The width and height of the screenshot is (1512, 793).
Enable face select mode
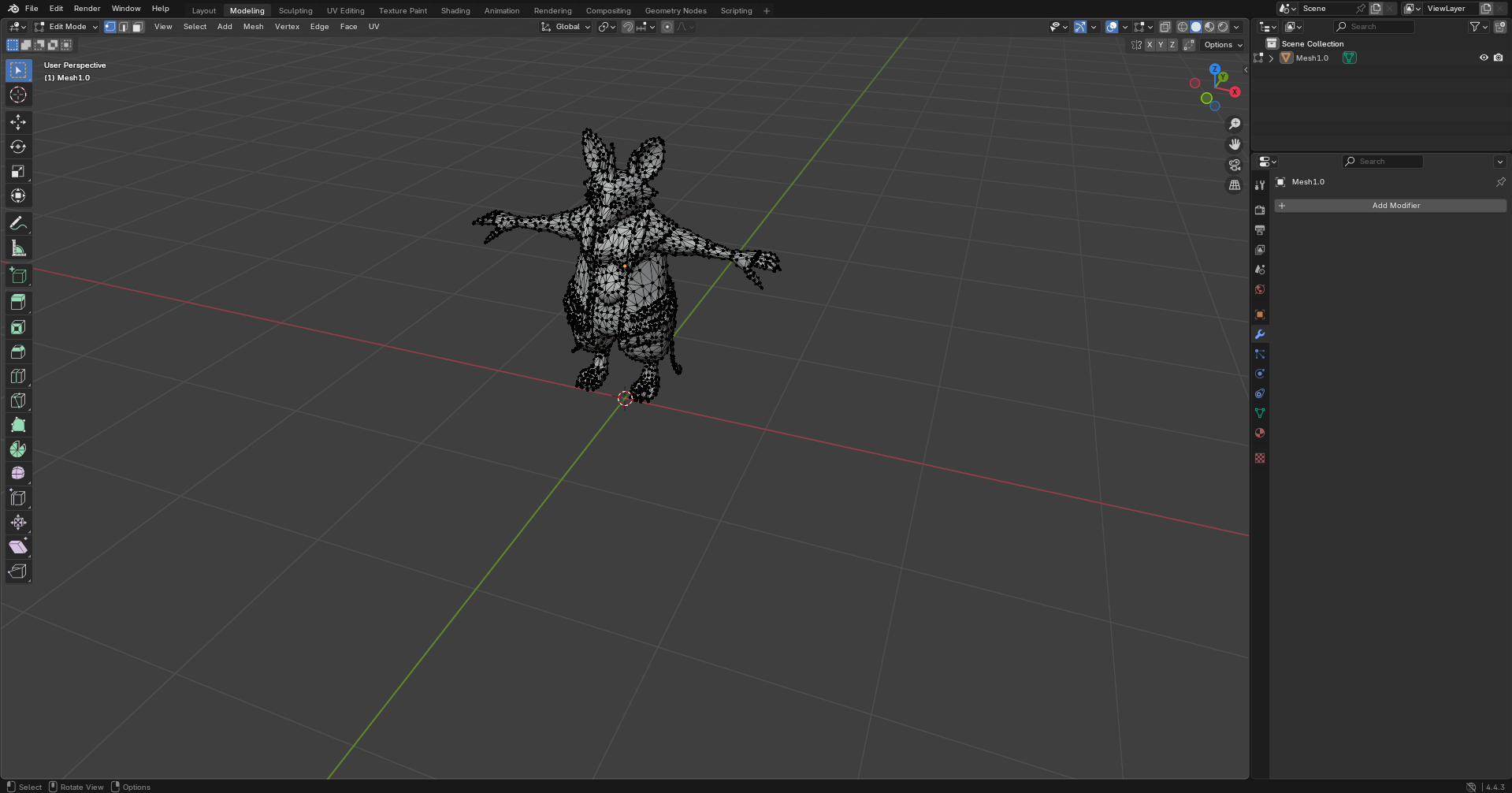click(x=137, y=27)
